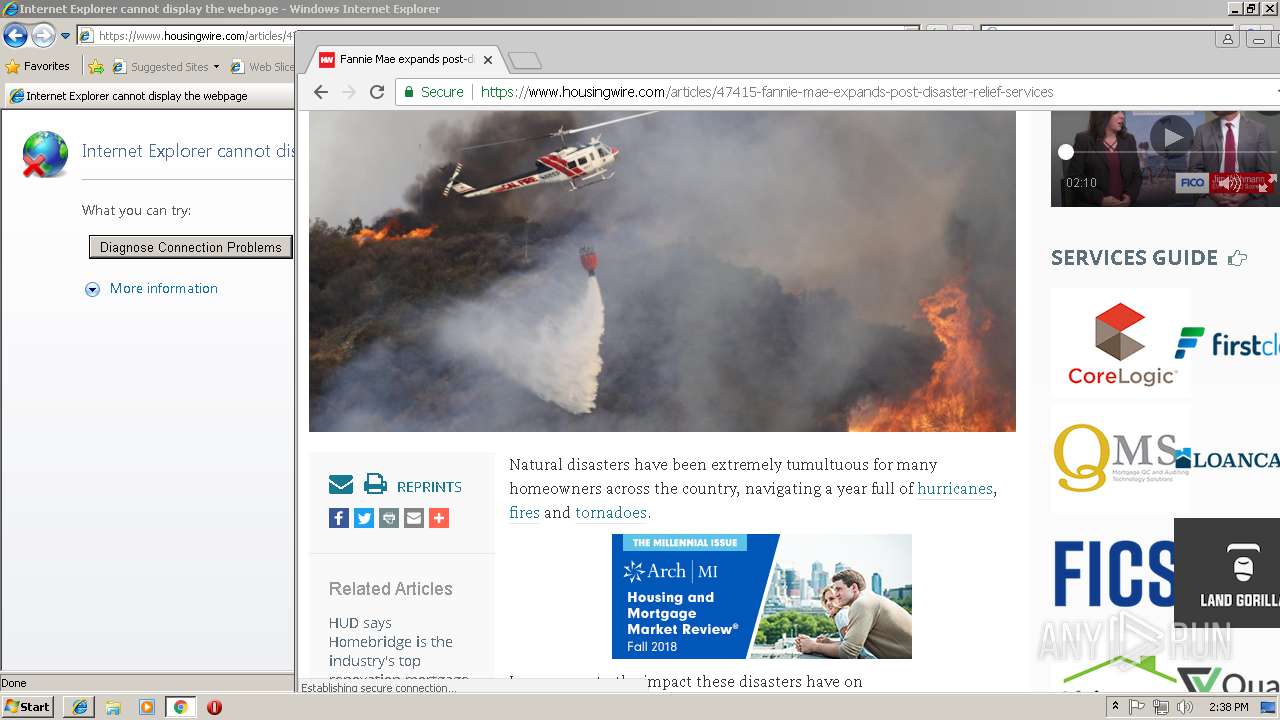This screenshot has height=720, width=1280.
Task: Click the Secure padlock site info
Action: (x=433, y=92)
